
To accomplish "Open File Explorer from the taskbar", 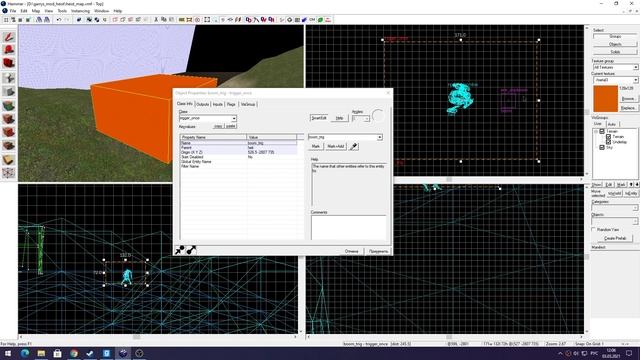I will pos(41,353).
